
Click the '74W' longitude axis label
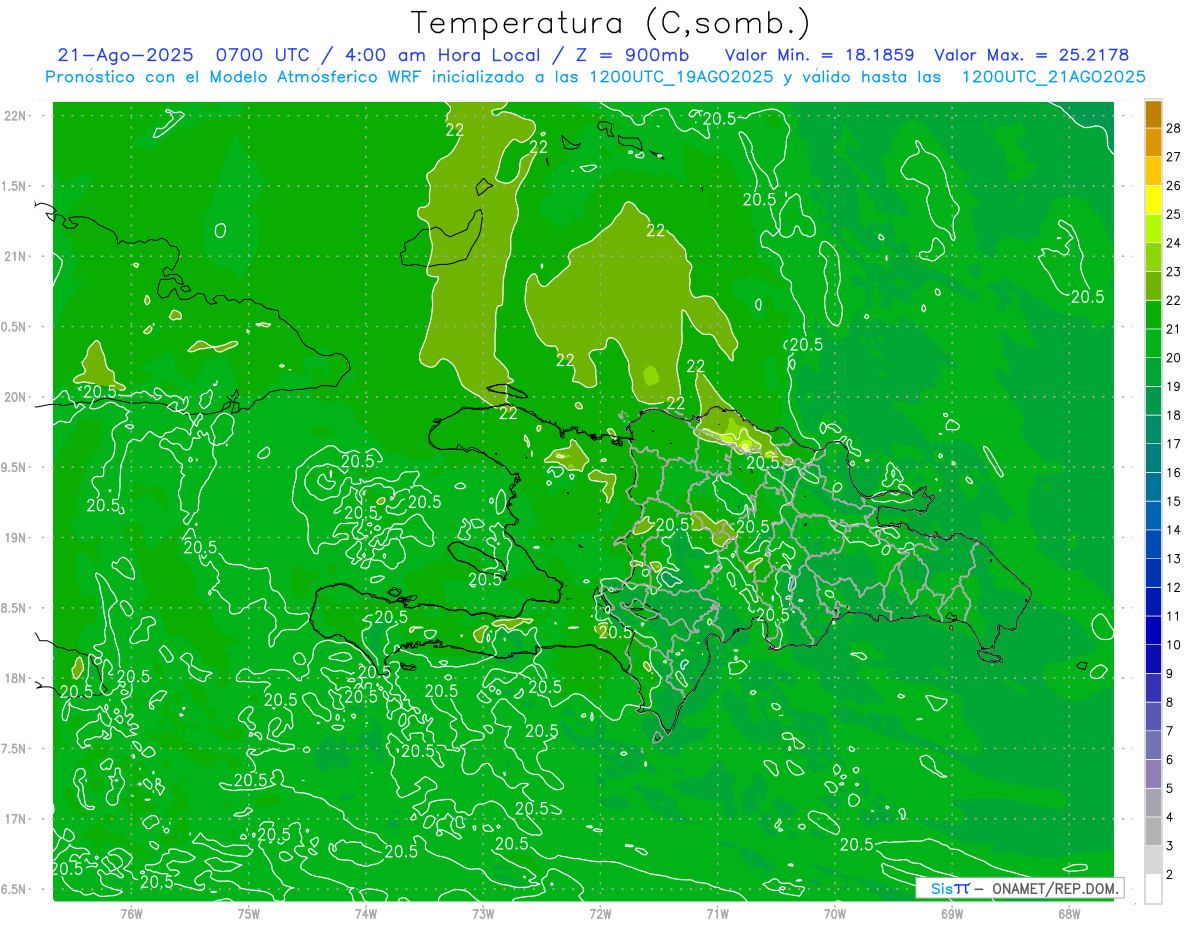point(366,914)
